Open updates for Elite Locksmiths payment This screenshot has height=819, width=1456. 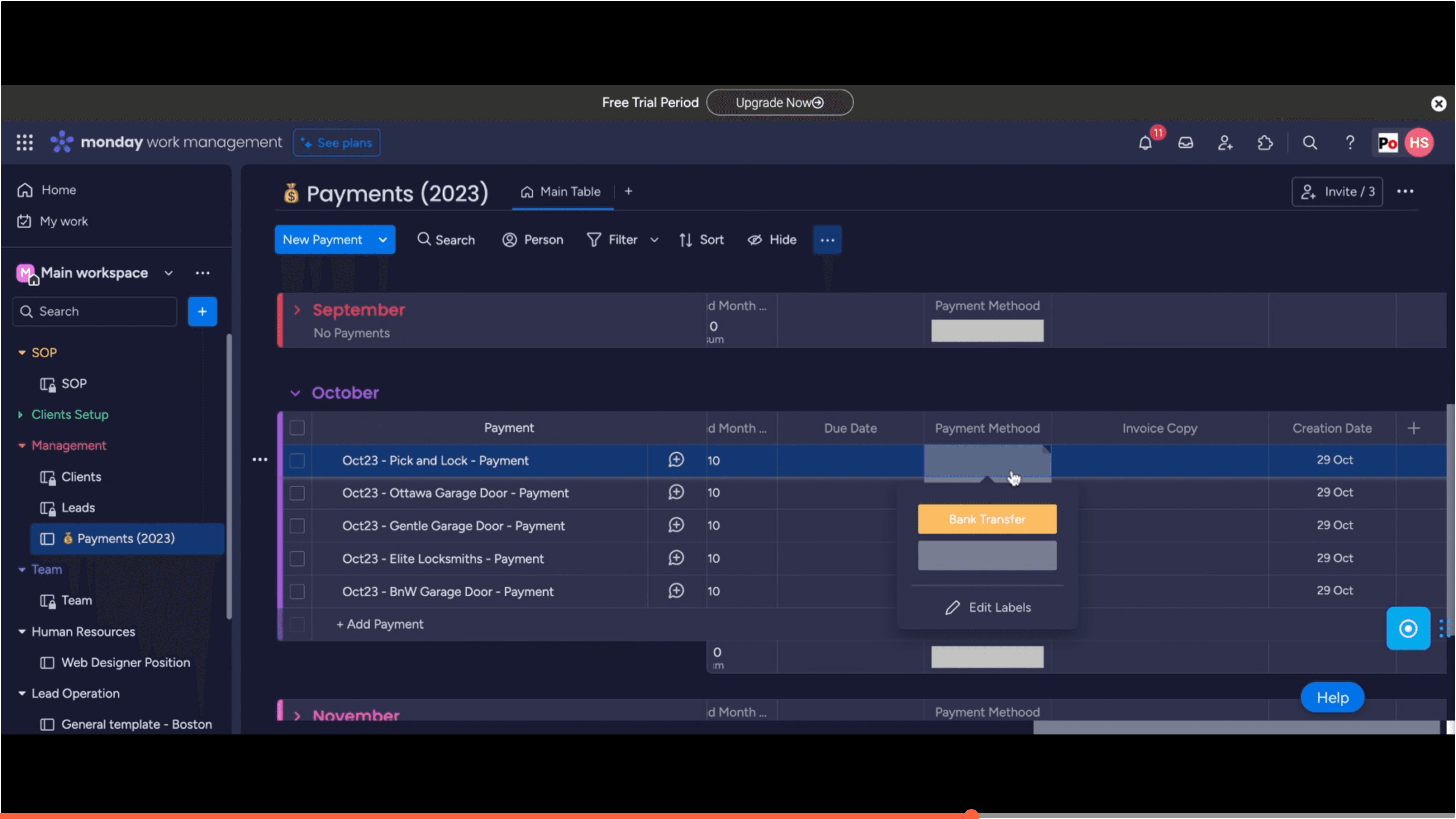point(676,558)
